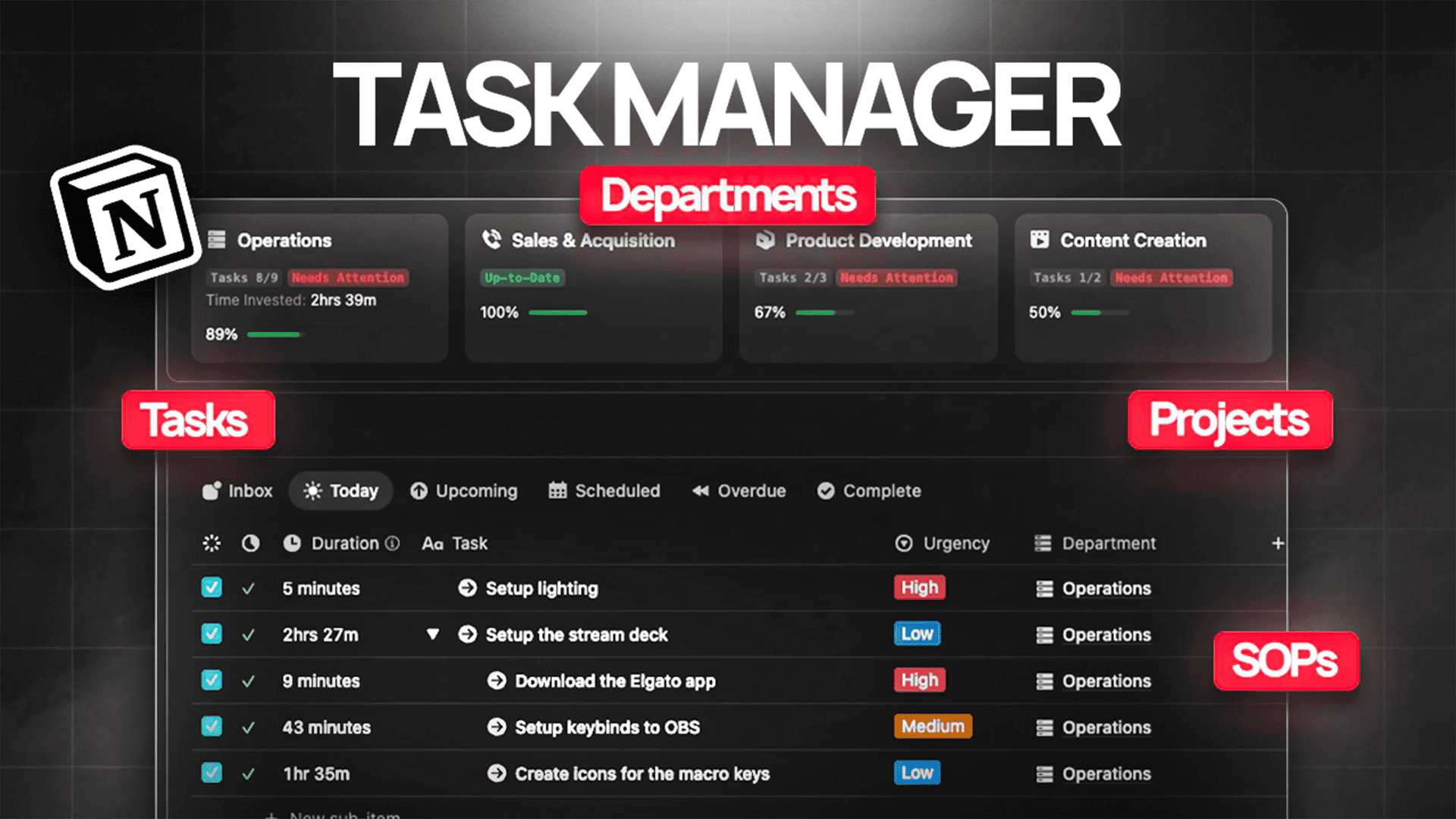Click the Projects red label button
Viewport: 1456px width, 819px height.
click(1229, 419)
